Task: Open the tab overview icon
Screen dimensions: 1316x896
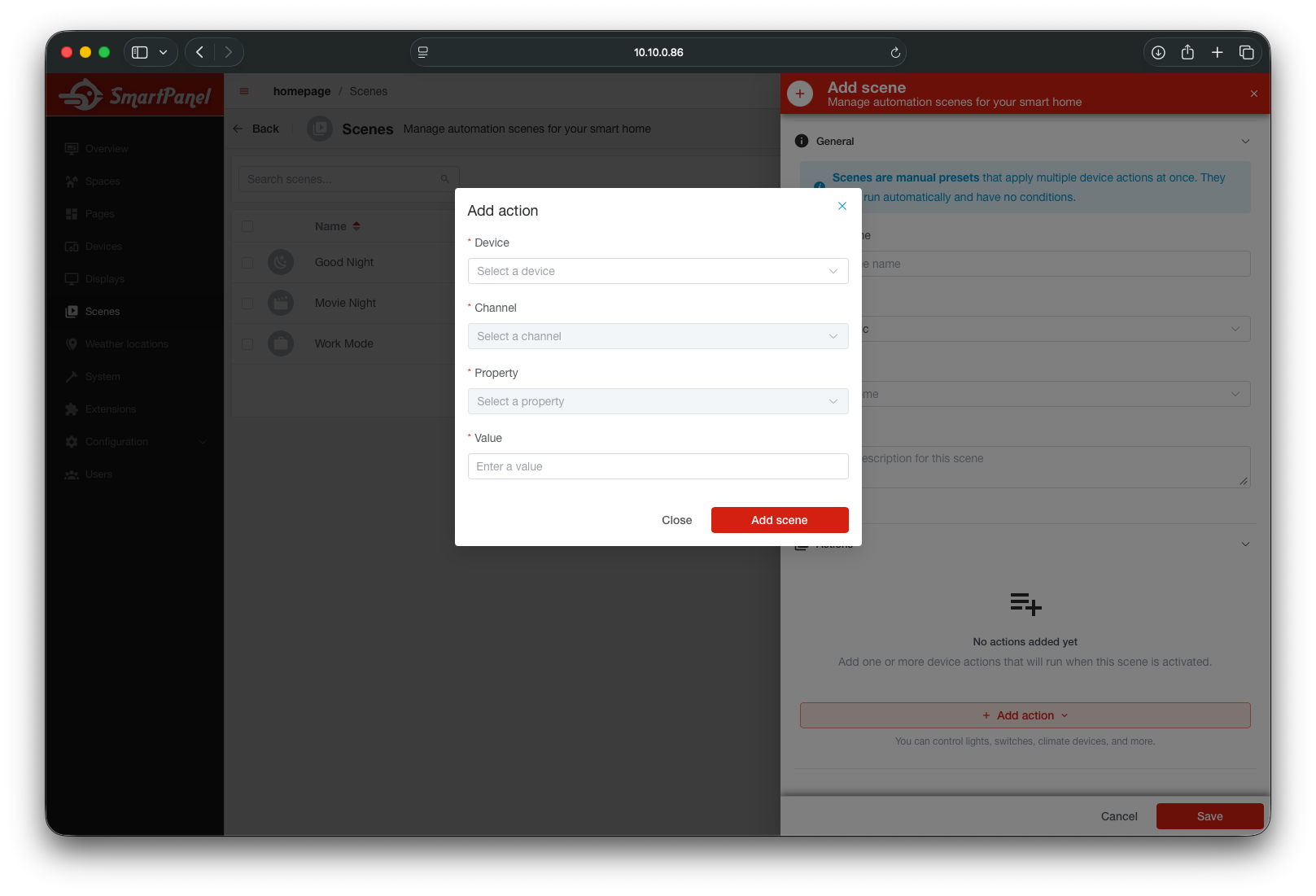Action: 1246,52
